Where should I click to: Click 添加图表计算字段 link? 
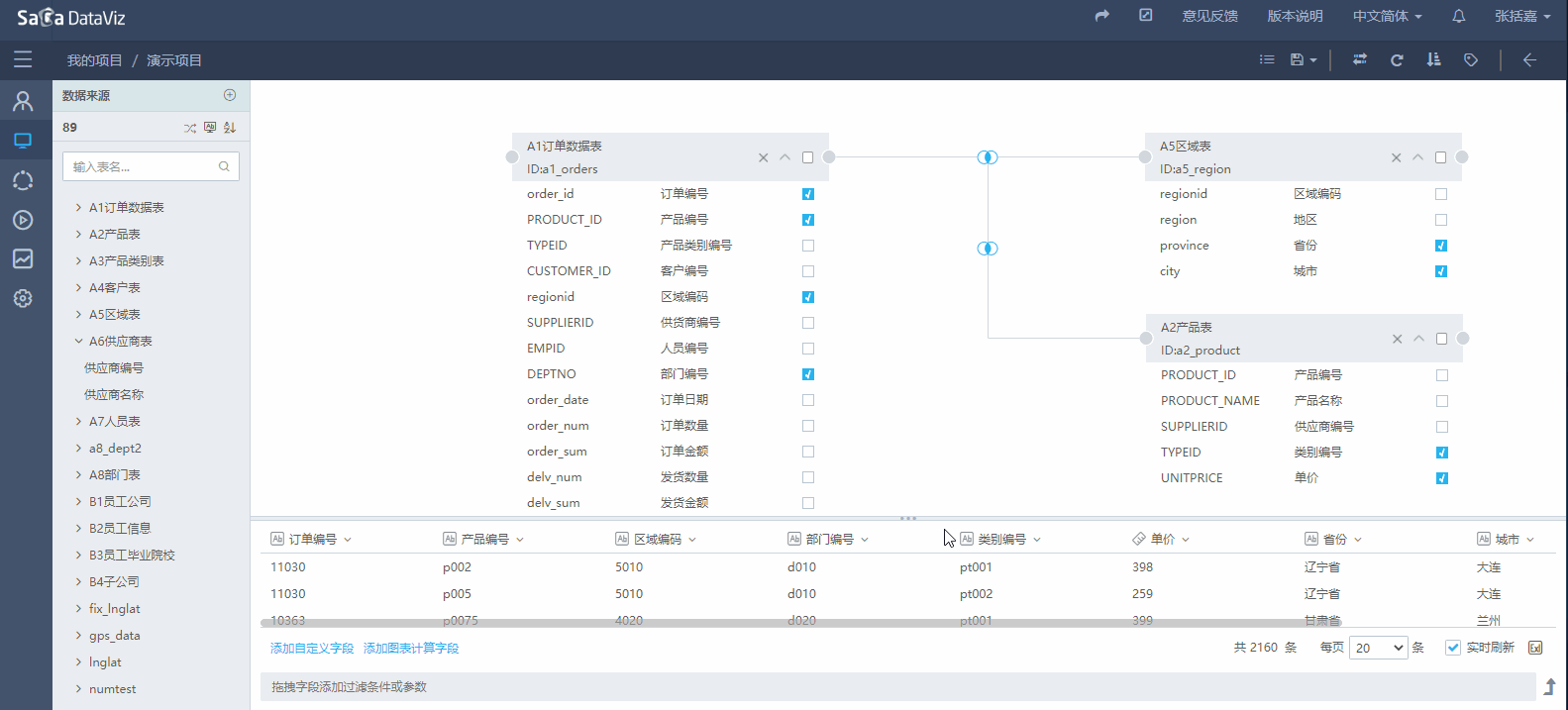click(x=411, y=648)
